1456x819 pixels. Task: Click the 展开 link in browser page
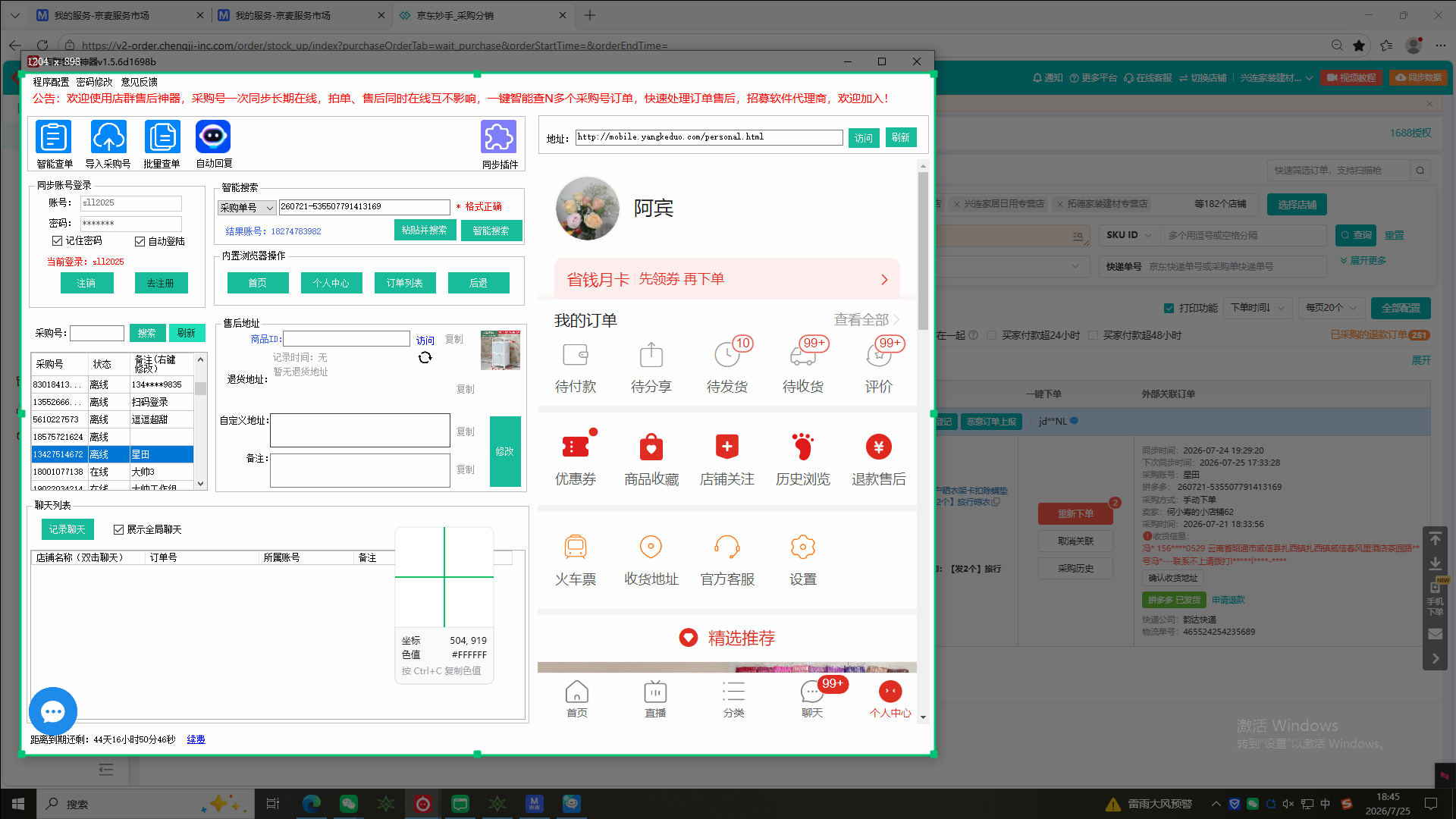coord(1421,360)
